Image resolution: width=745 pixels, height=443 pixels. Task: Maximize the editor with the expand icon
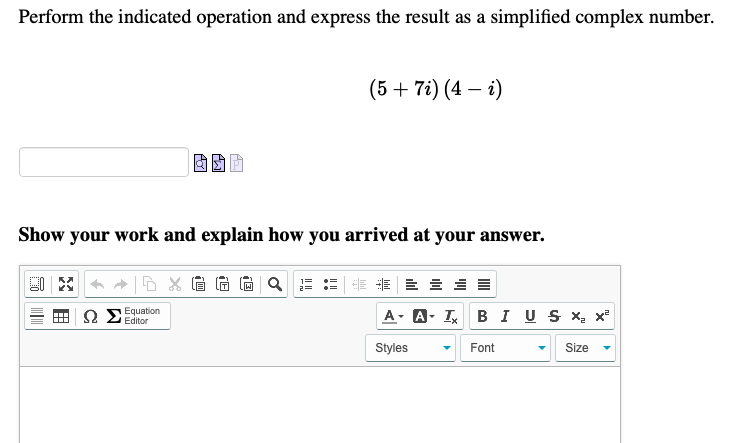pyautogui.click(x=66, y=284)
